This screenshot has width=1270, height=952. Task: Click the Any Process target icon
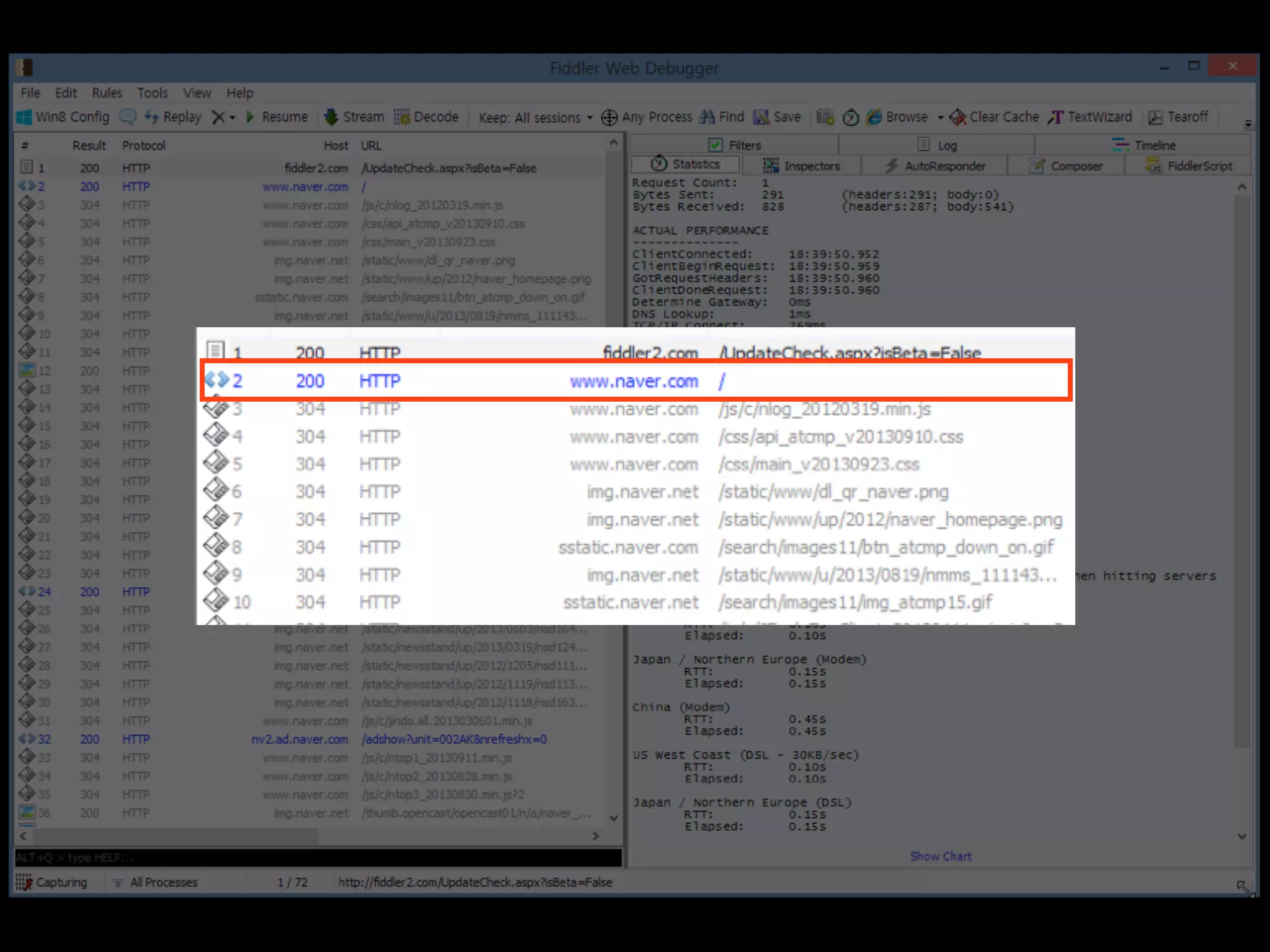click(610, 117)
